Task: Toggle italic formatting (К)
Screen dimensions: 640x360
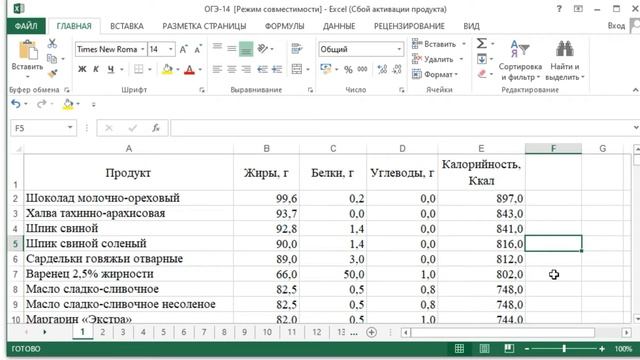Action: 96,69
